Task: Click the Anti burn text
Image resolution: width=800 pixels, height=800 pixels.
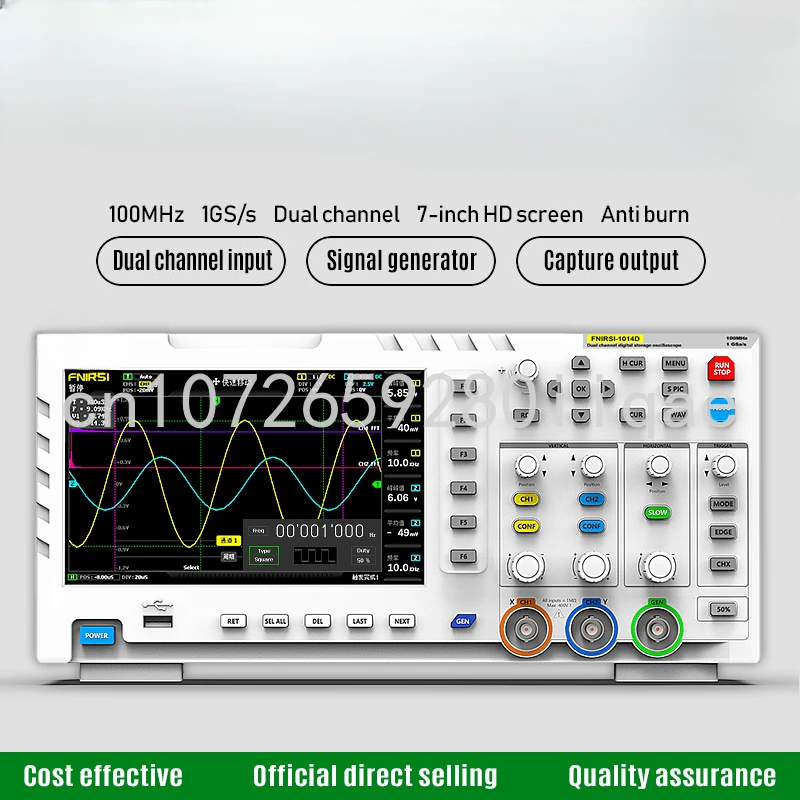Action: click(x=645, y=214)
